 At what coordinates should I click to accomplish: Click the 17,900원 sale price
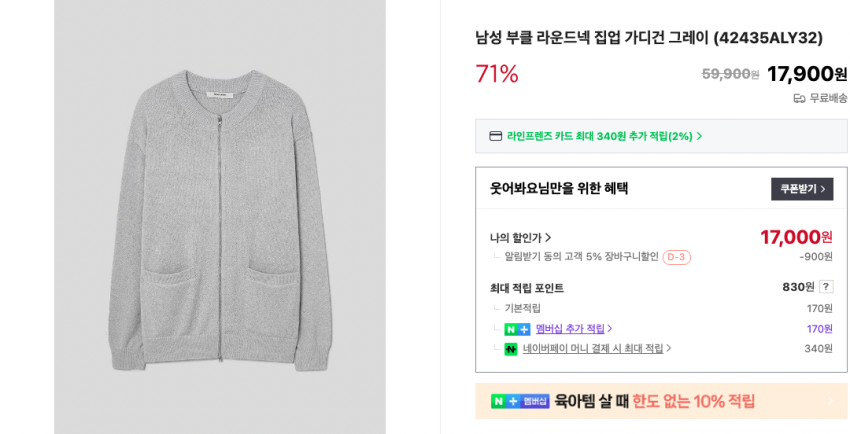806,74
